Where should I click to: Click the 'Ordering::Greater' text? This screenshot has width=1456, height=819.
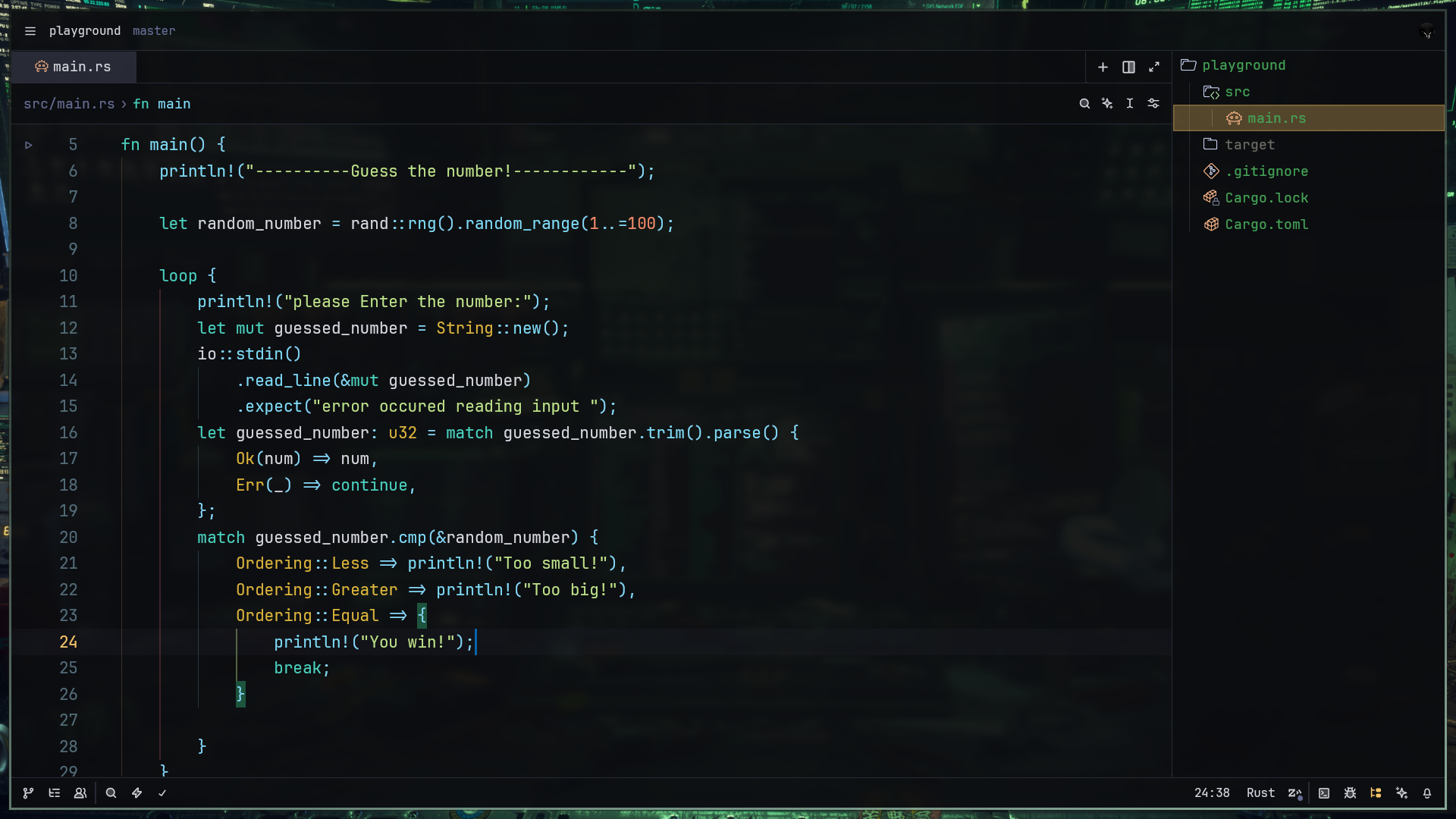316,590
